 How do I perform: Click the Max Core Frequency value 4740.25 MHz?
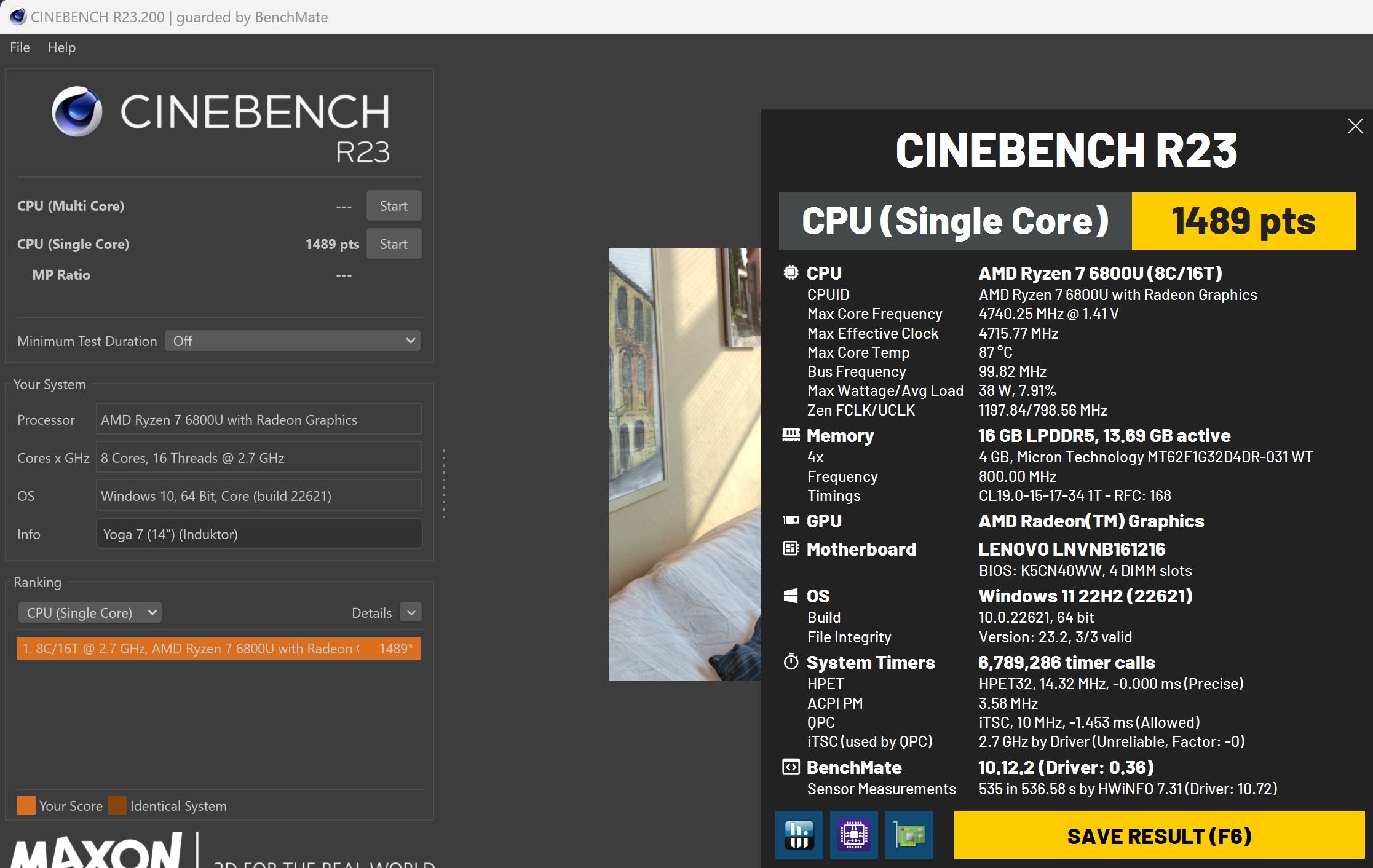click(x=1048, y=314)
